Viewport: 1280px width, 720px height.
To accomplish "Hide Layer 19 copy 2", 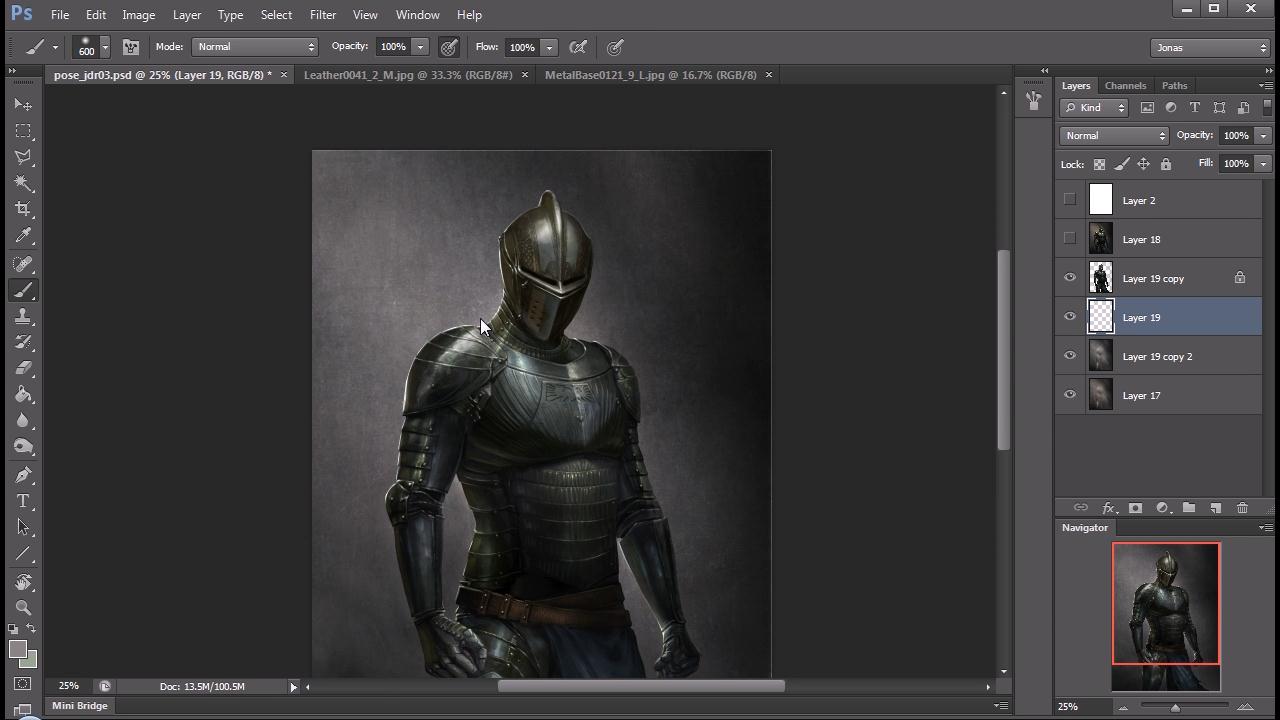I will click(1070, 356).
